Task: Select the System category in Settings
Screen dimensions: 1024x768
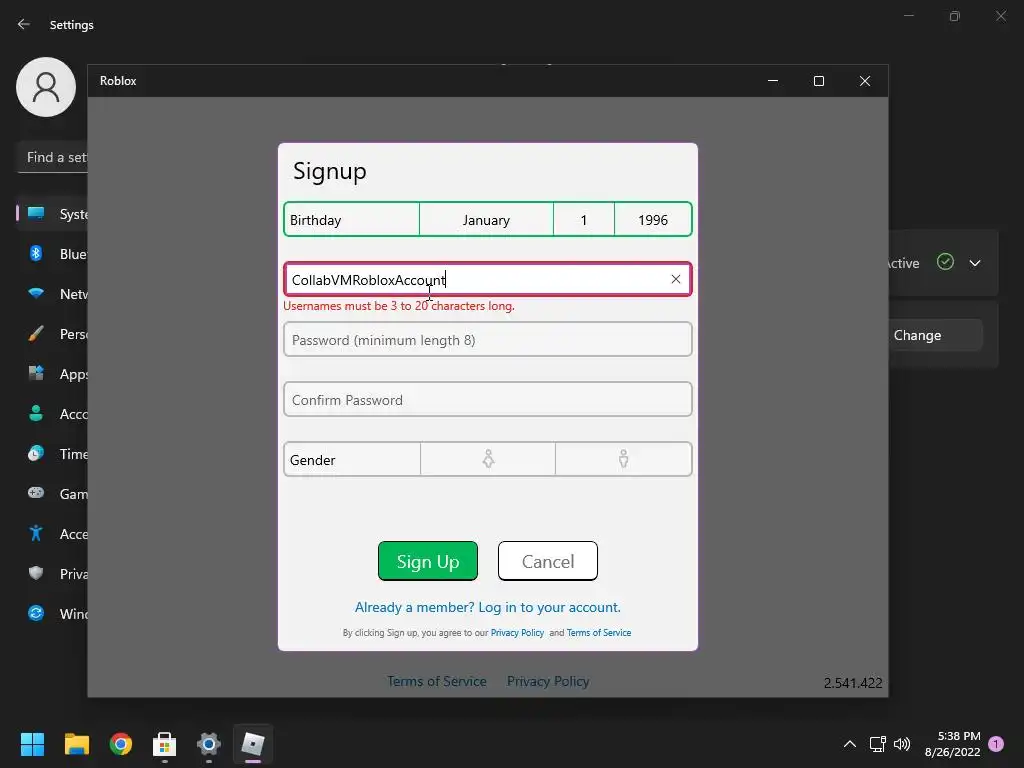Action: [52, 214]
